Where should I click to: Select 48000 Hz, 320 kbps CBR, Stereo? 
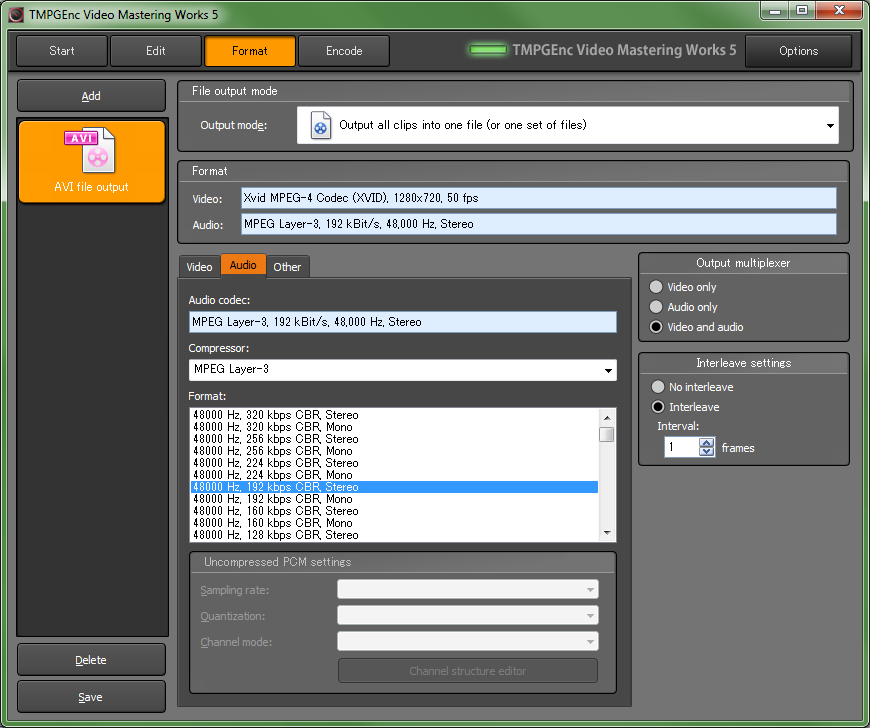pyautogui.click(x=394, y=415)
